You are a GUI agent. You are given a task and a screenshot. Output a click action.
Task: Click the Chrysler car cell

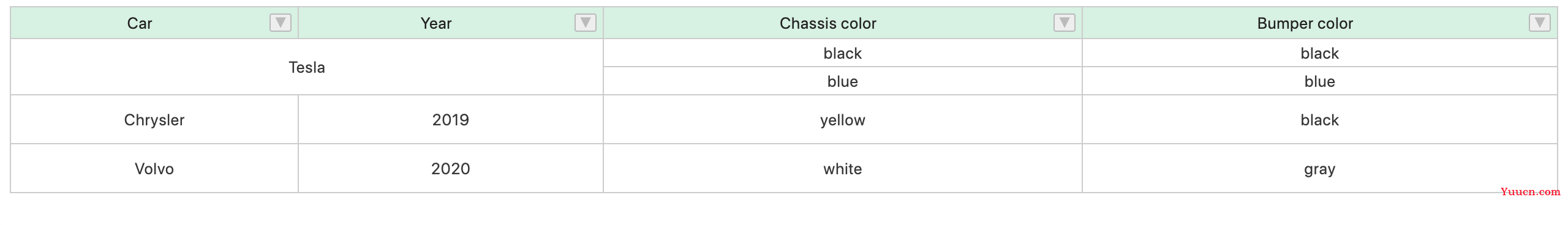pyautogui.click(x=154, y=120)
